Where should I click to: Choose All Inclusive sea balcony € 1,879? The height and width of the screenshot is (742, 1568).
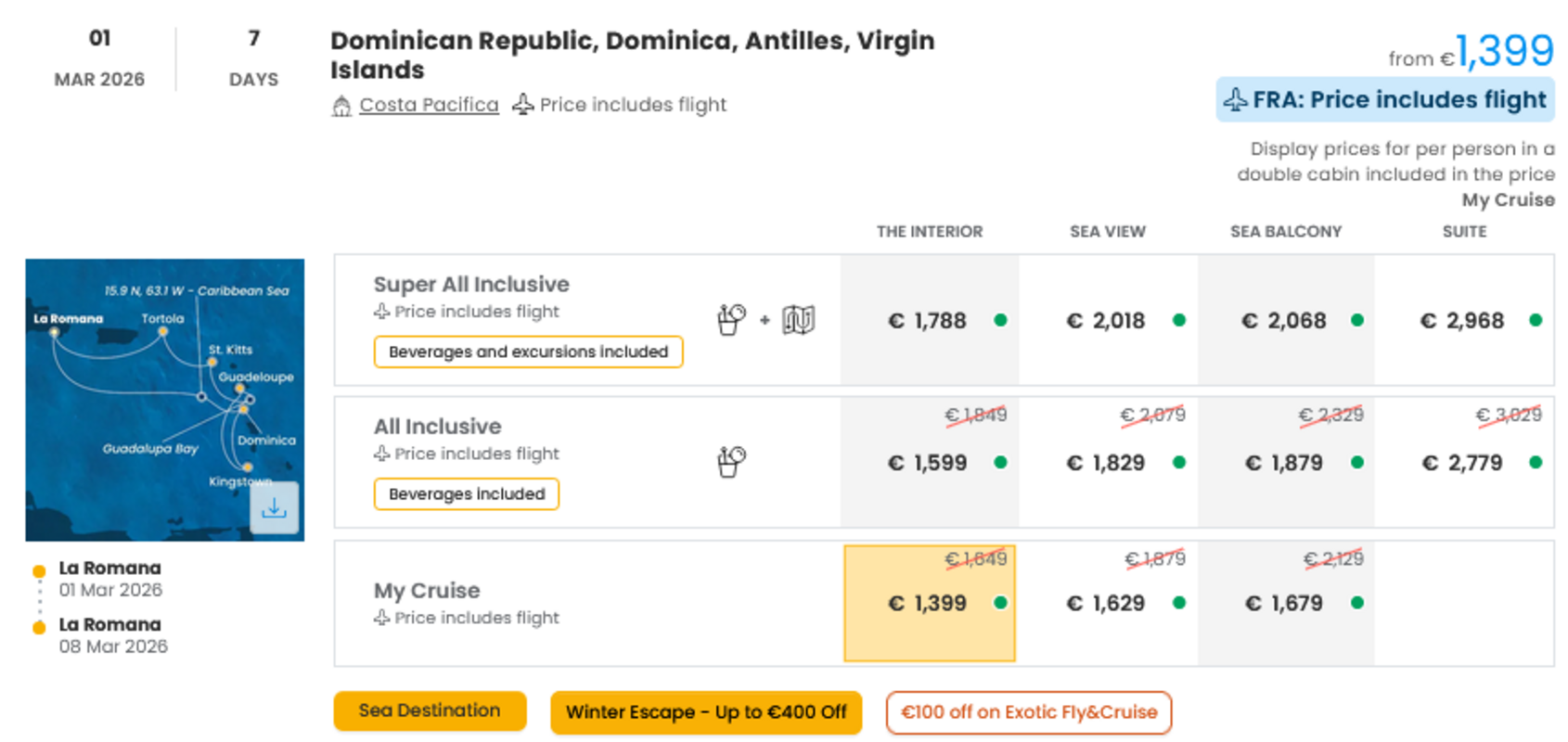(x=1286, y=462)
